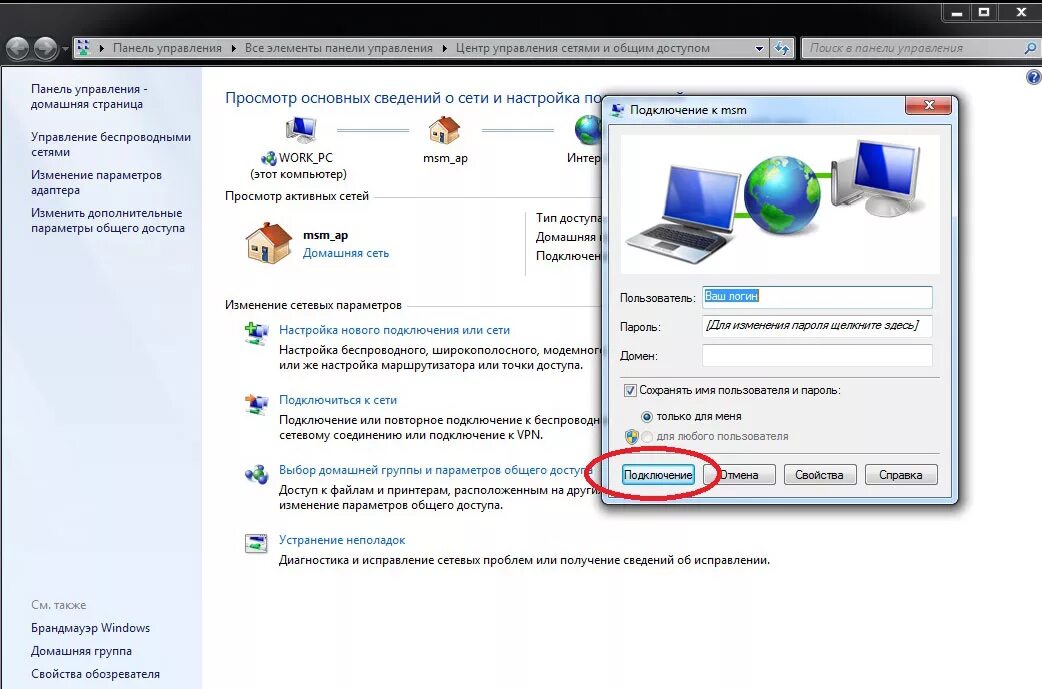Open address bar history dropdown
1042x689 pixels.
point(759,48)
